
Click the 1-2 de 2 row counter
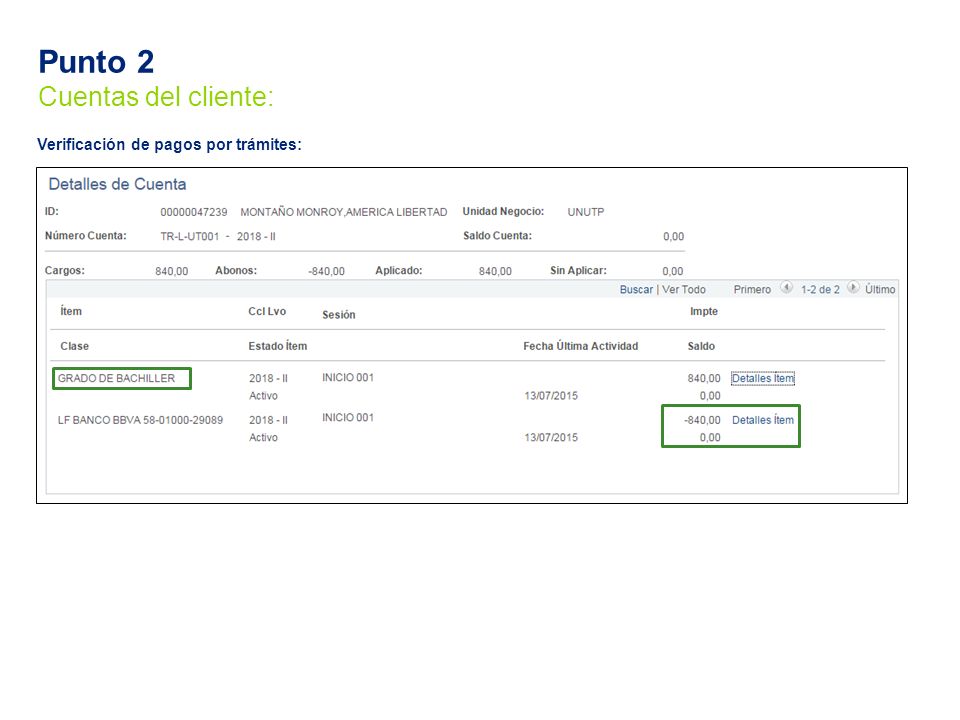click(x=820, y=290)
